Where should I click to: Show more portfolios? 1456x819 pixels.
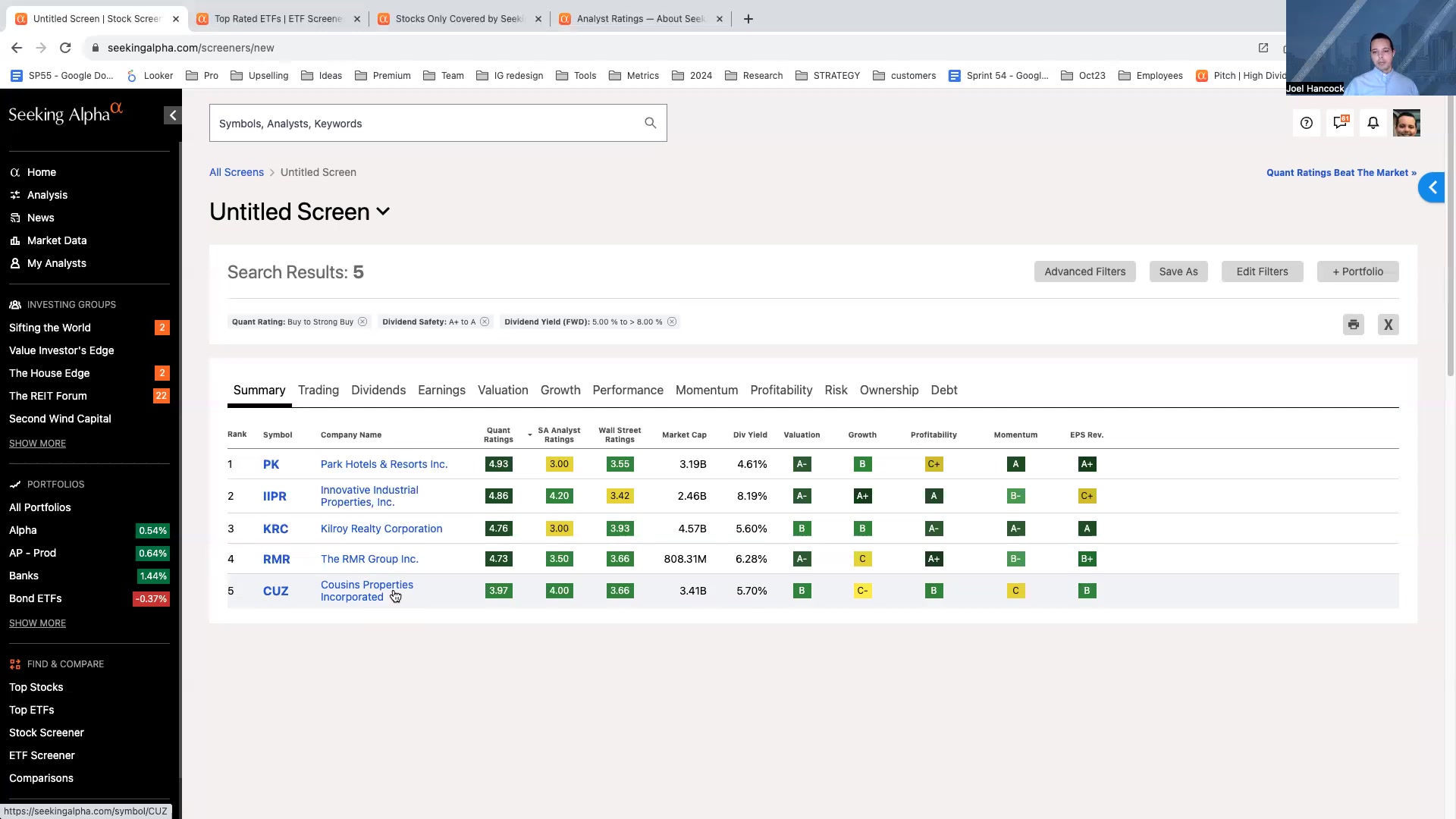point(37,623)
